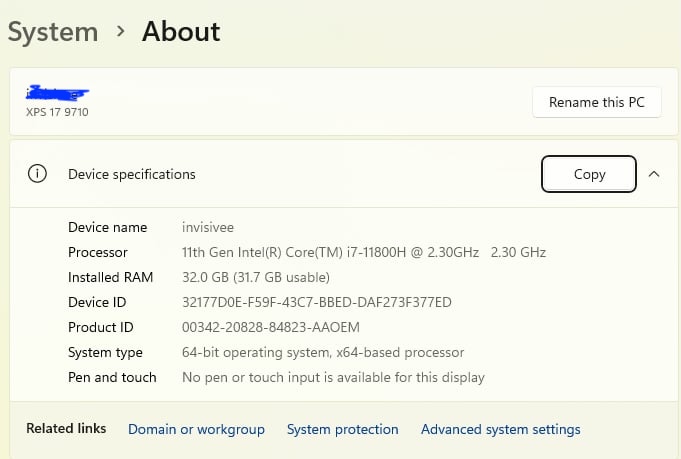This screenshot has width=681, height=459.
Task: Click the Device specifications header title
Action: [132, 174]
